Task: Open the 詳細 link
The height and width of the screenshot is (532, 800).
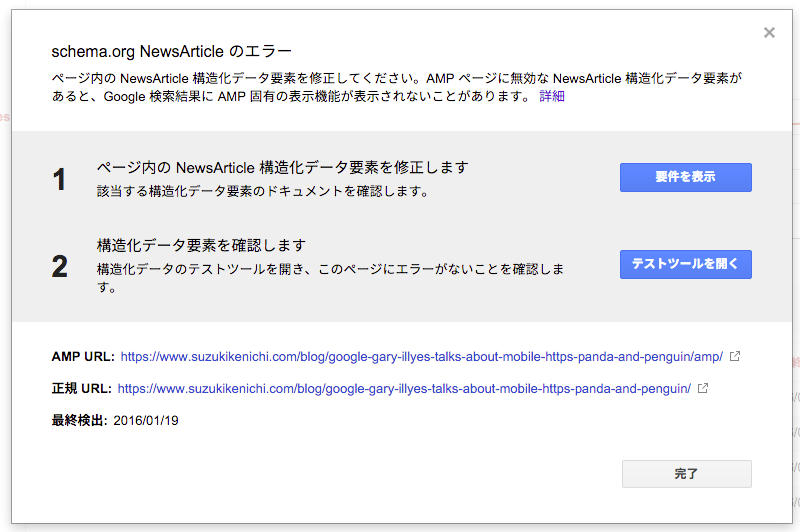Action: [552, 96]
